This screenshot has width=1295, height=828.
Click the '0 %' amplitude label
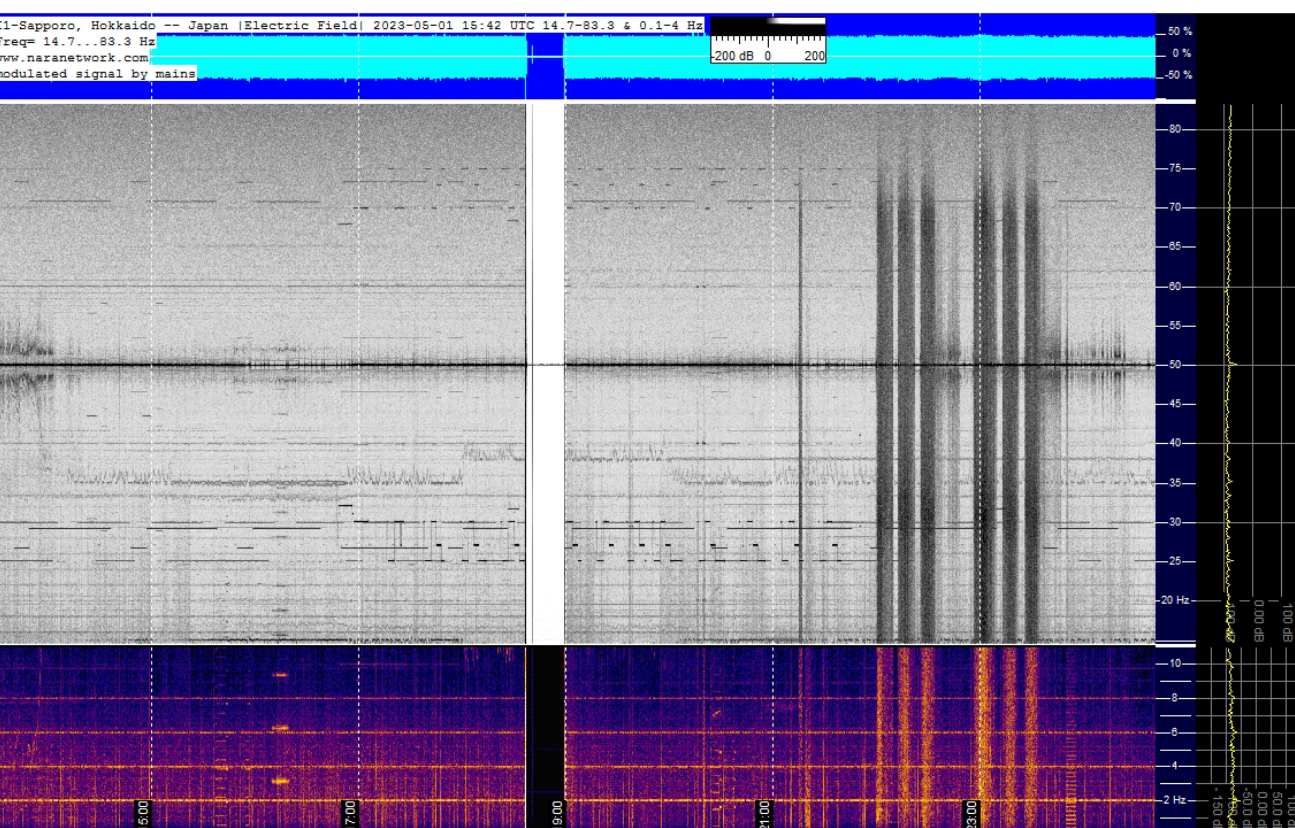1182,54
